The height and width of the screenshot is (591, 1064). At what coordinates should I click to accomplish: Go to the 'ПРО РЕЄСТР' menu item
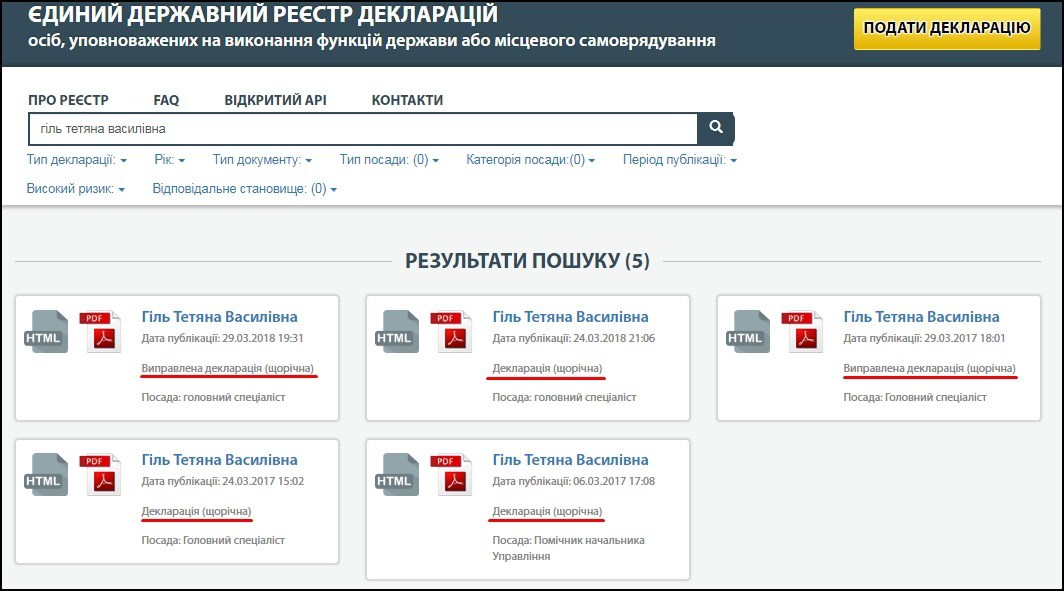click(x=68, y=100)
